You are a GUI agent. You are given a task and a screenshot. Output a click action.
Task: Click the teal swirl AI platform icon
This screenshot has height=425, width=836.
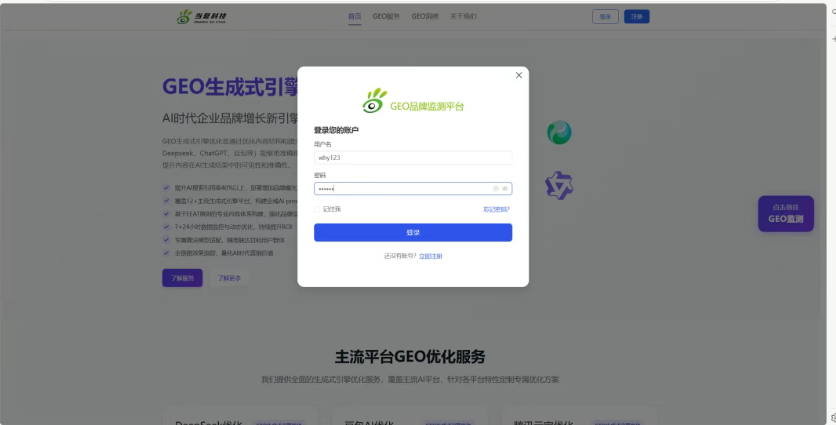pyautogui.click(x=559, y=132)
